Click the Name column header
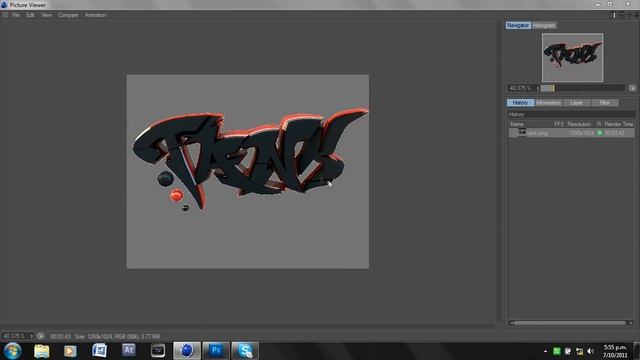The width and height of the screenshot is (640, 360). pos(517,124)
